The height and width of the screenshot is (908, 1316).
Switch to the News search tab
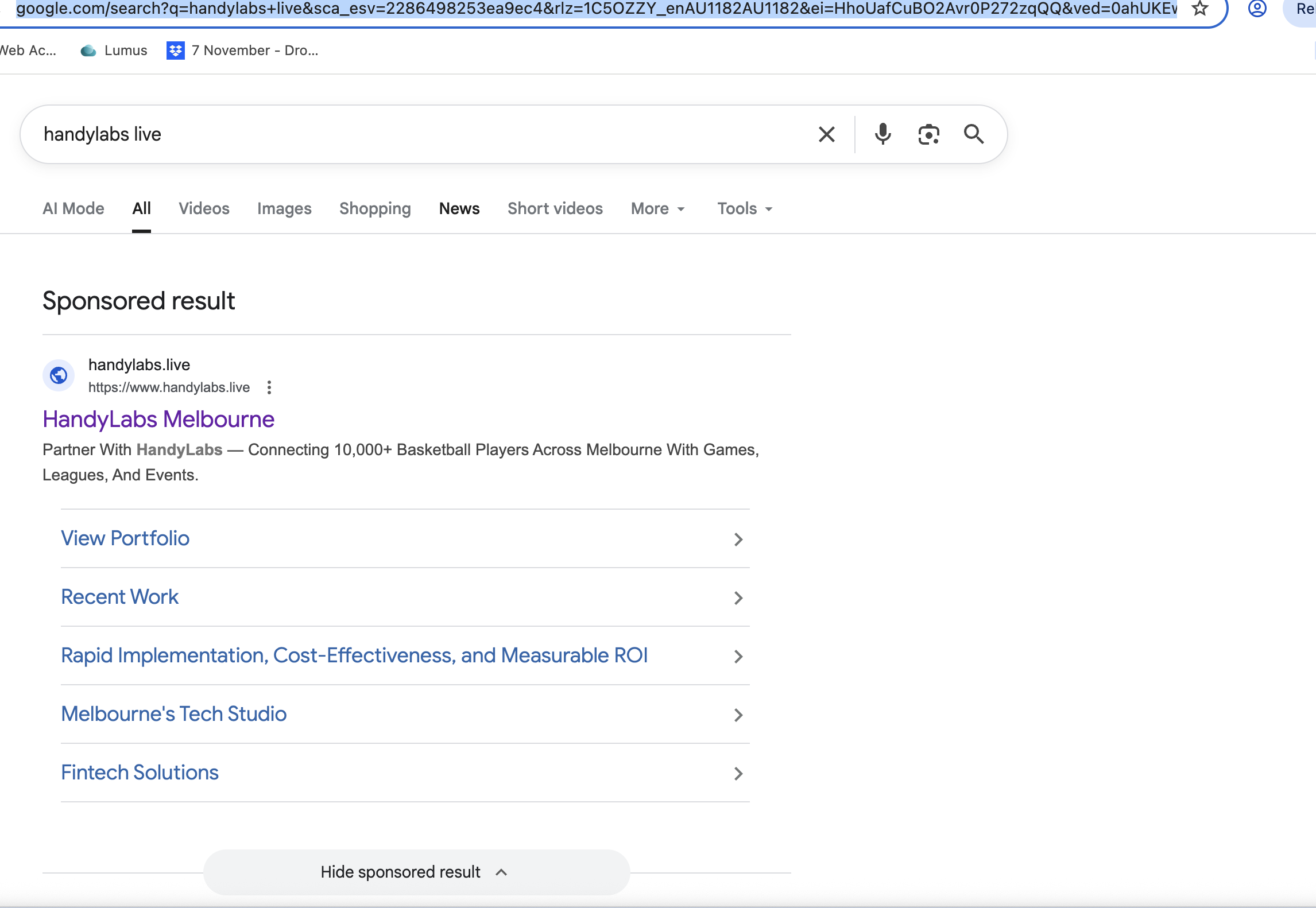click(459, 209)
